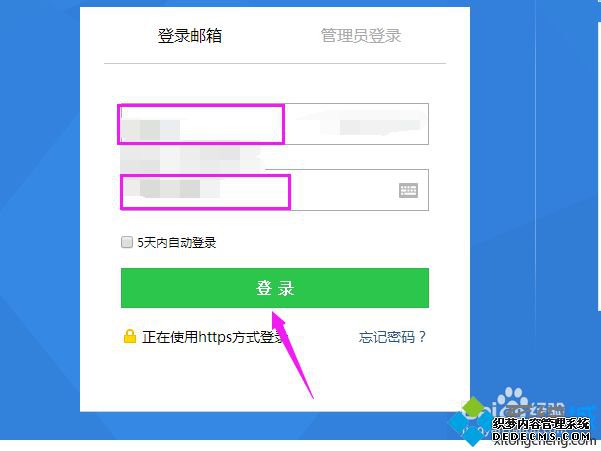Click the pink arrow annotation below 登录
The width and height of the screenshot is (601, 451).
click(x=292, y=354)
